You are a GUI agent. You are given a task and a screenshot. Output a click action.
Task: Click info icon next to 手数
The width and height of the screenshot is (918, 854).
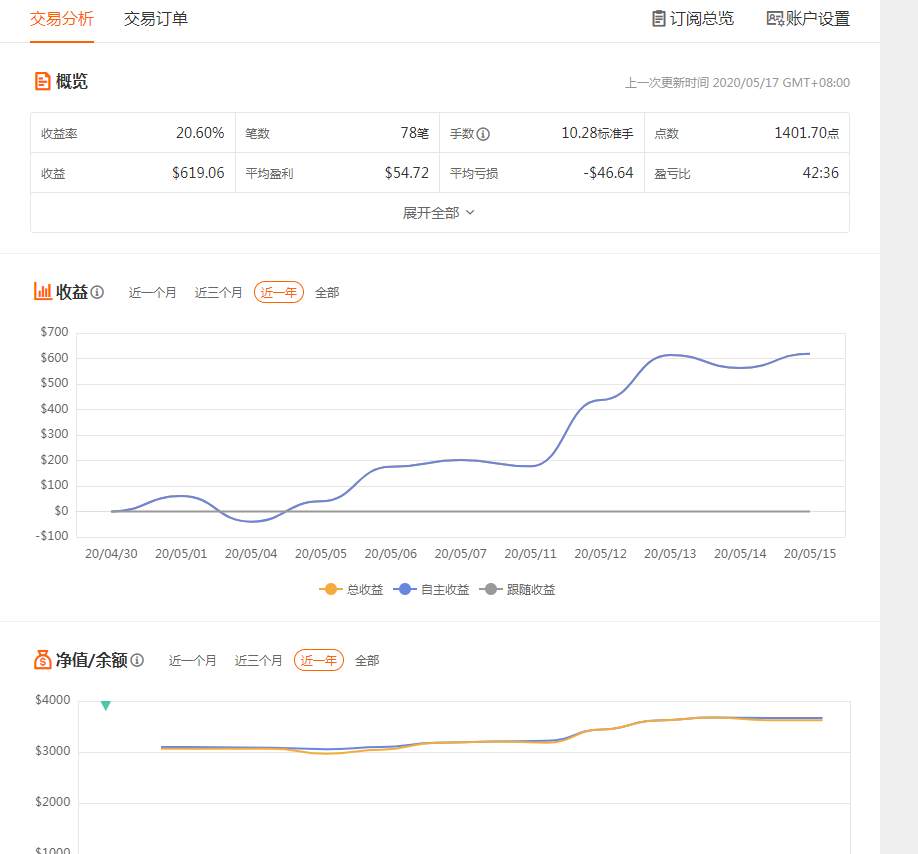tap(483, 134)
